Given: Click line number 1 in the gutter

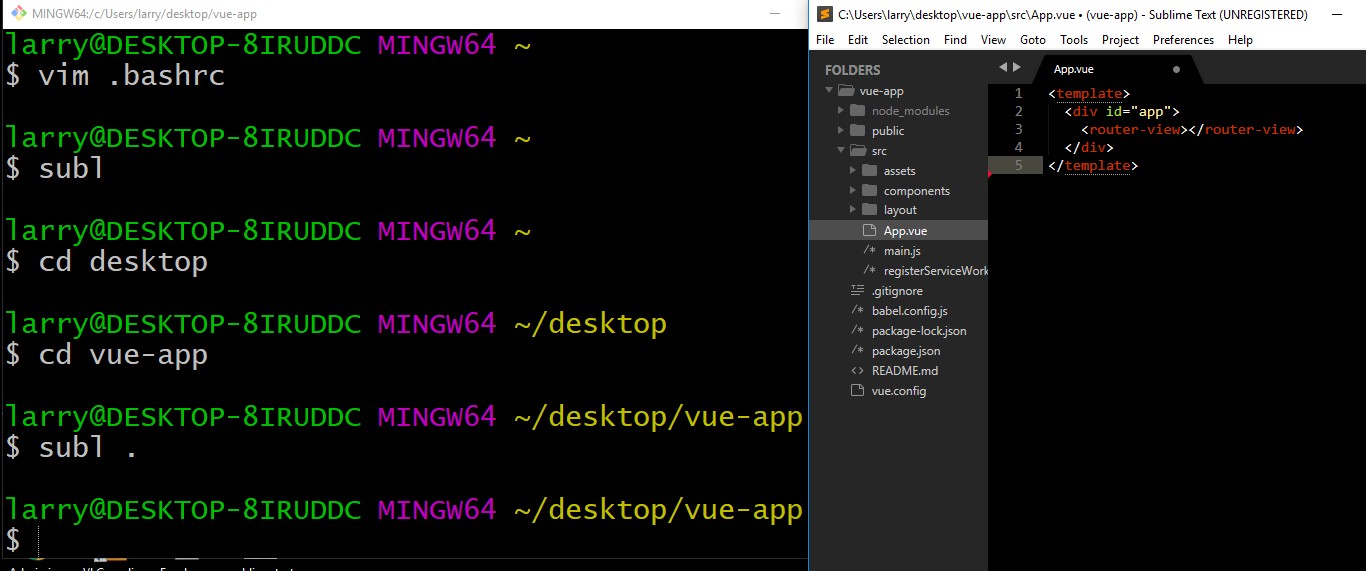Looking at the screenshot, I should [1018, 93].
